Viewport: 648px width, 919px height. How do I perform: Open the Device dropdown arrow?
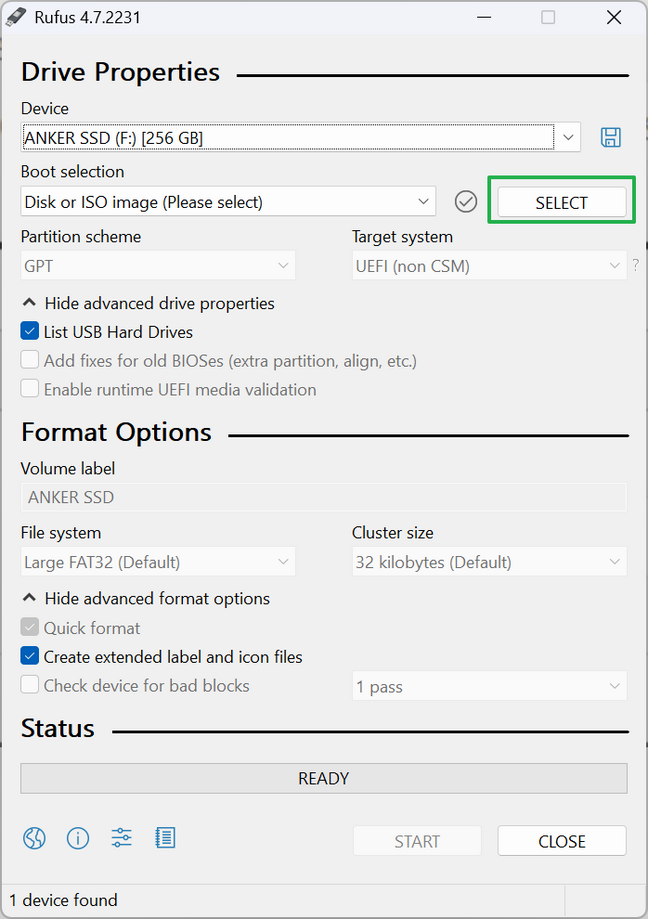tap(567, 137)
